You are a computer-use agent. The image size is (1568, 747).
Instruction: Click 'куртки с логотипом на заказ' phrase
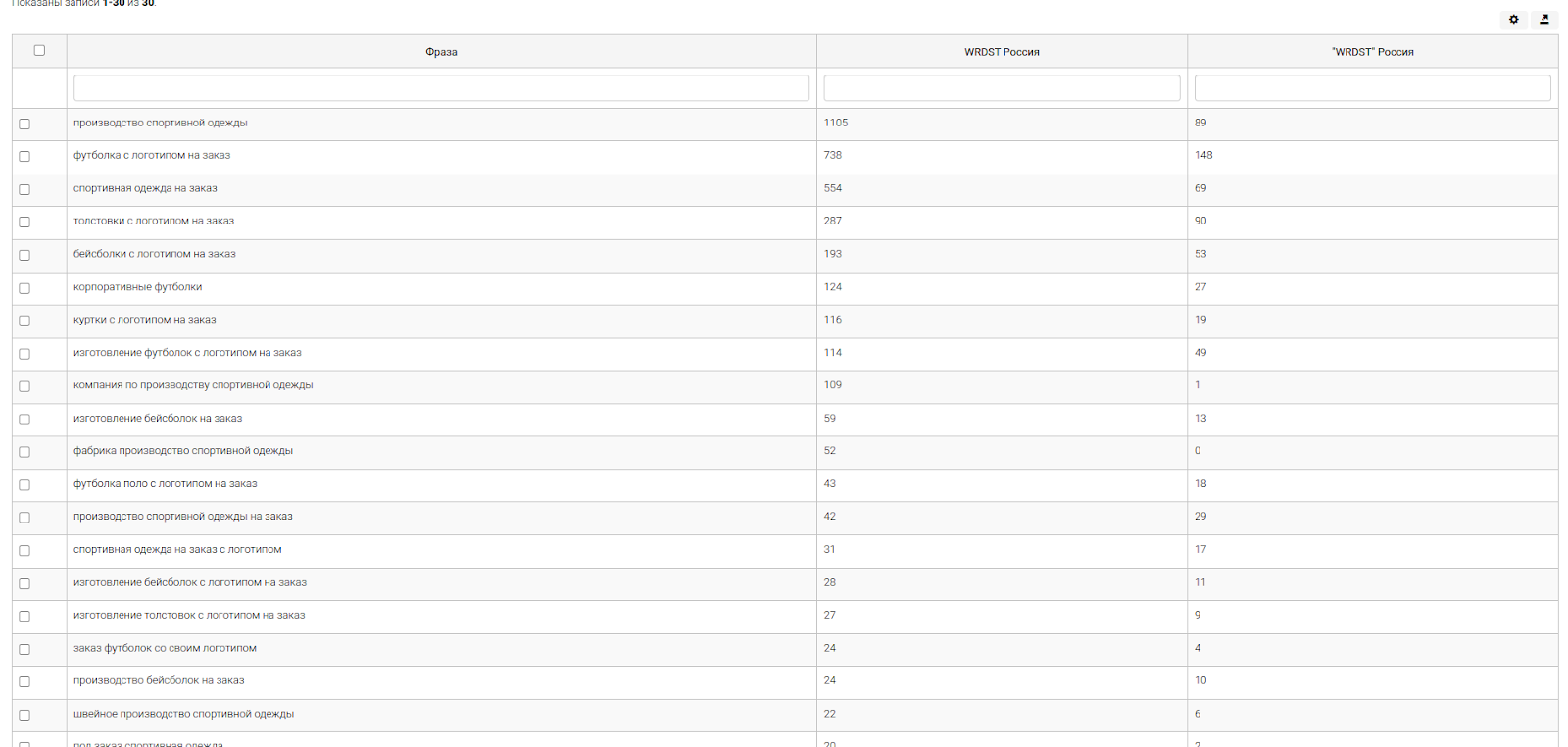[145, 320]
